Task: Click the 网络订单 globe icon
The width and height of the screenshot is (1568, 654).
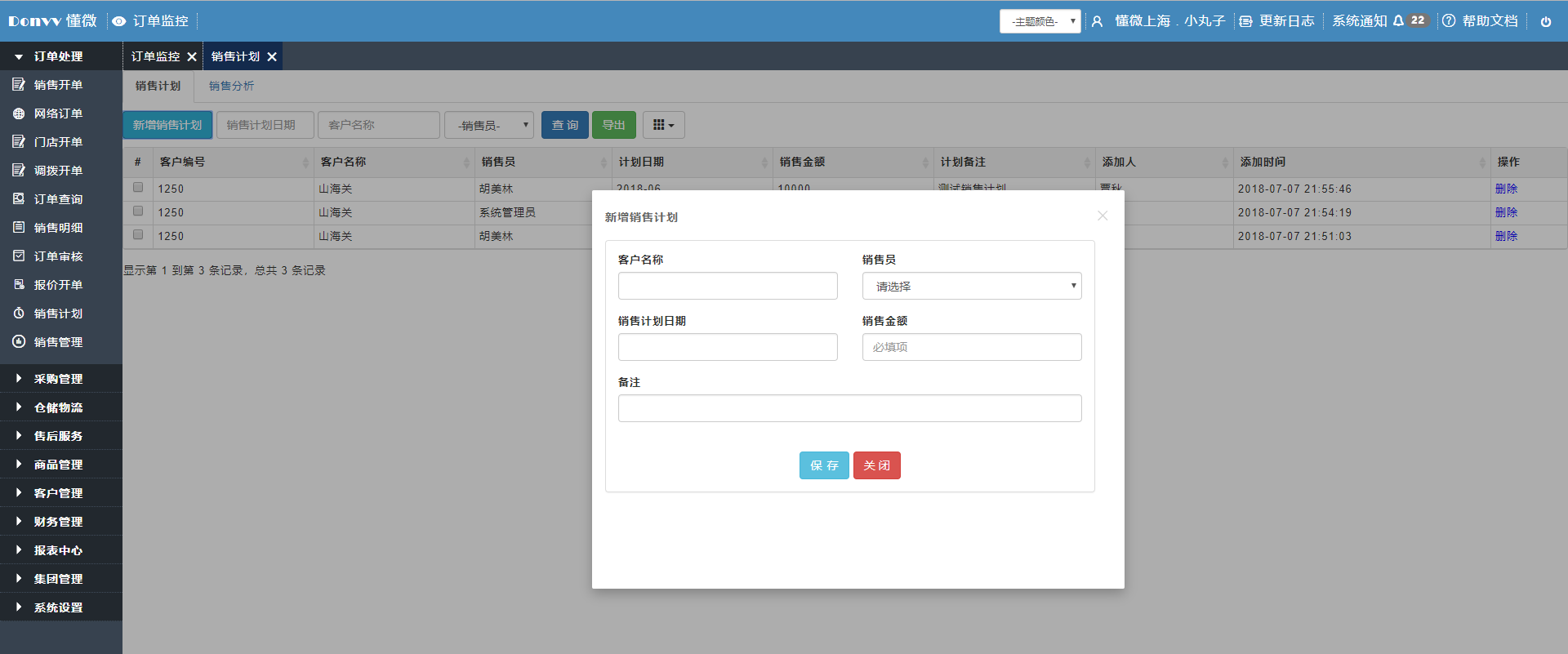Action: (x=19, y=113)
